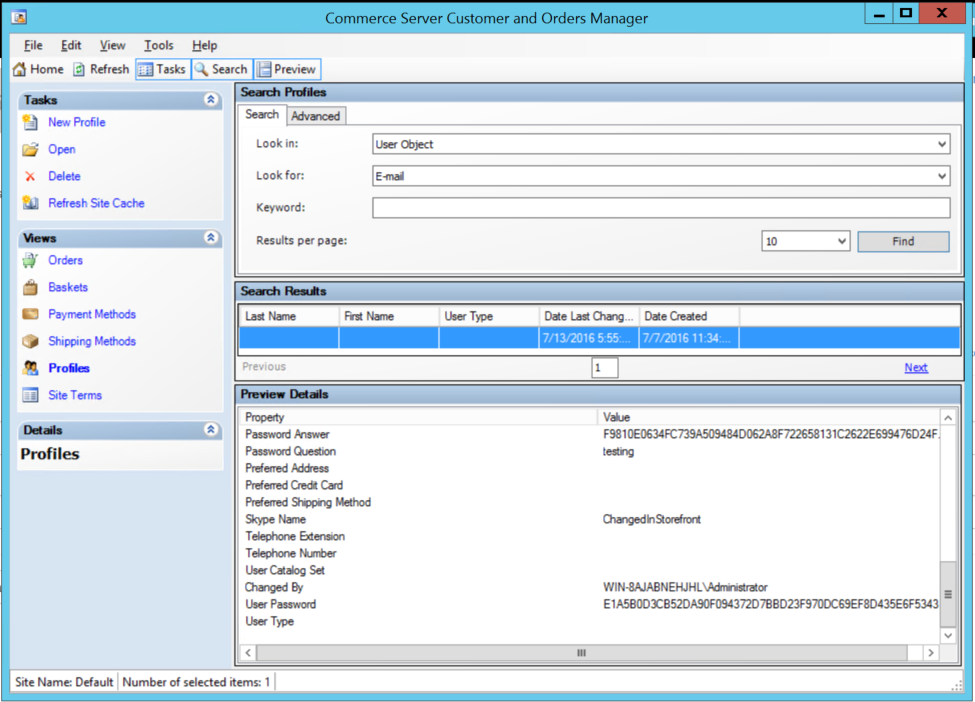Click the Home toolbar icon
The image size is (975, 702).
20,70
